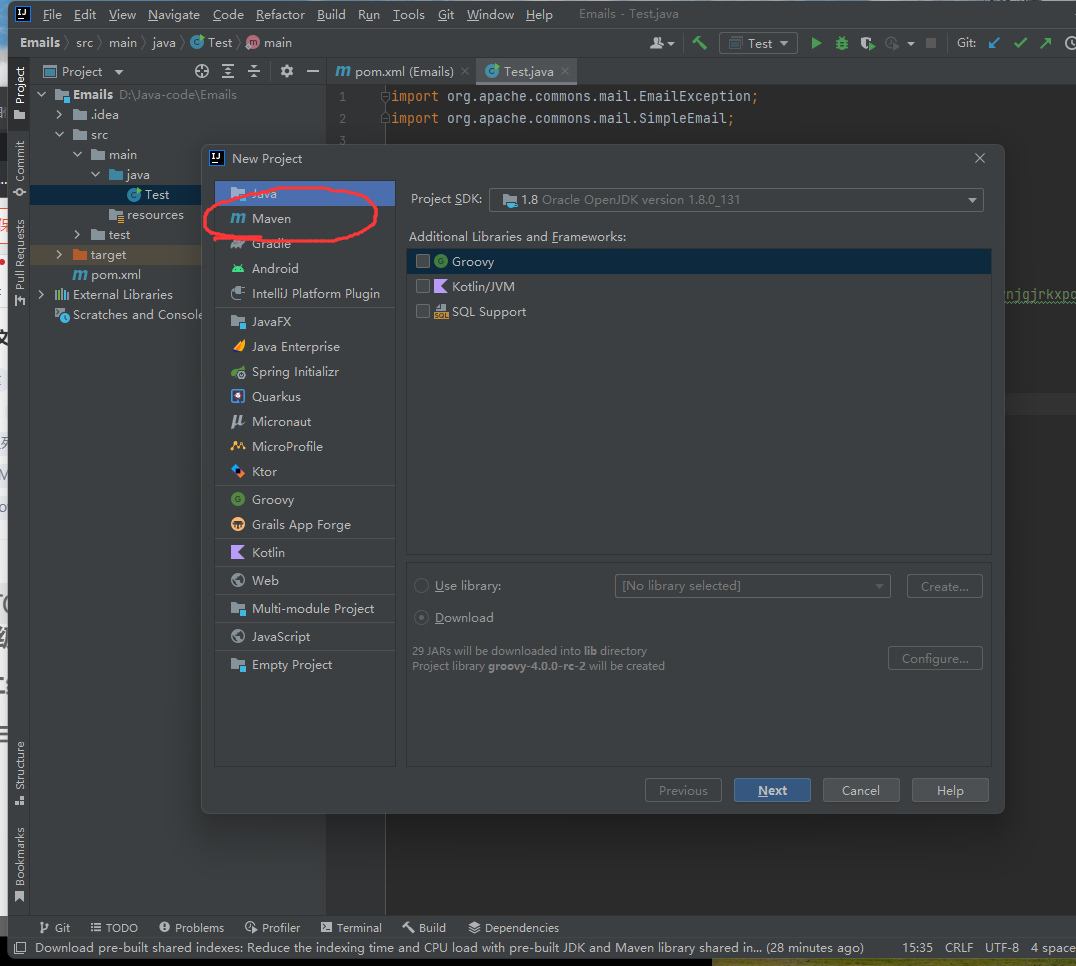Open the File menu
Viewport: 1076px width, 966px height.
coord(52,14)
